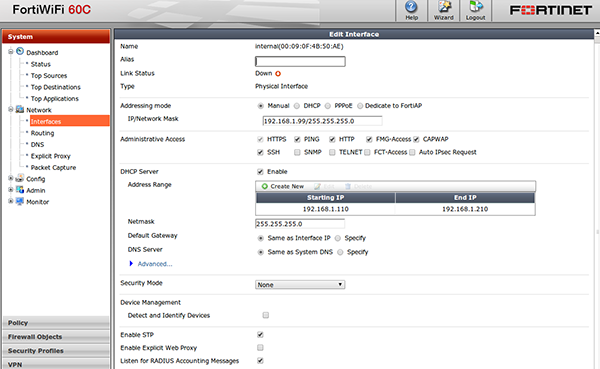Collapse the Dashboard tree node
Screen dimensions: 600x369
[11, 52]
